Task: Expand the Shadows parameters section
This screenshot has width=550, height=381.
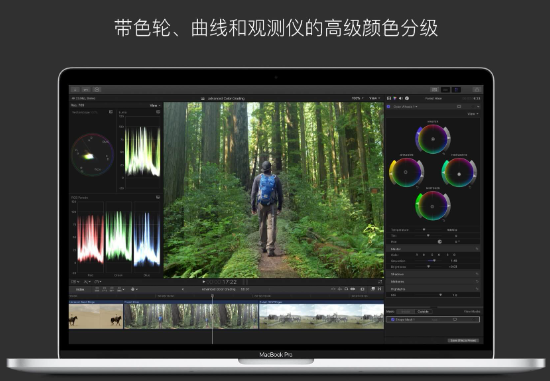Action: 397,274
